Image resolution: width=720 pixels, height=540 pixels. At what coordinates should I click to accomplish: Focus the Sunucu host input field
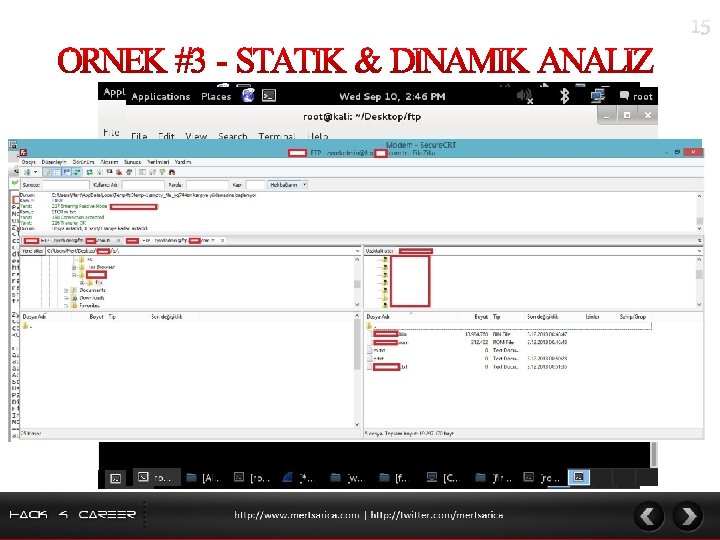click(66, 185)
